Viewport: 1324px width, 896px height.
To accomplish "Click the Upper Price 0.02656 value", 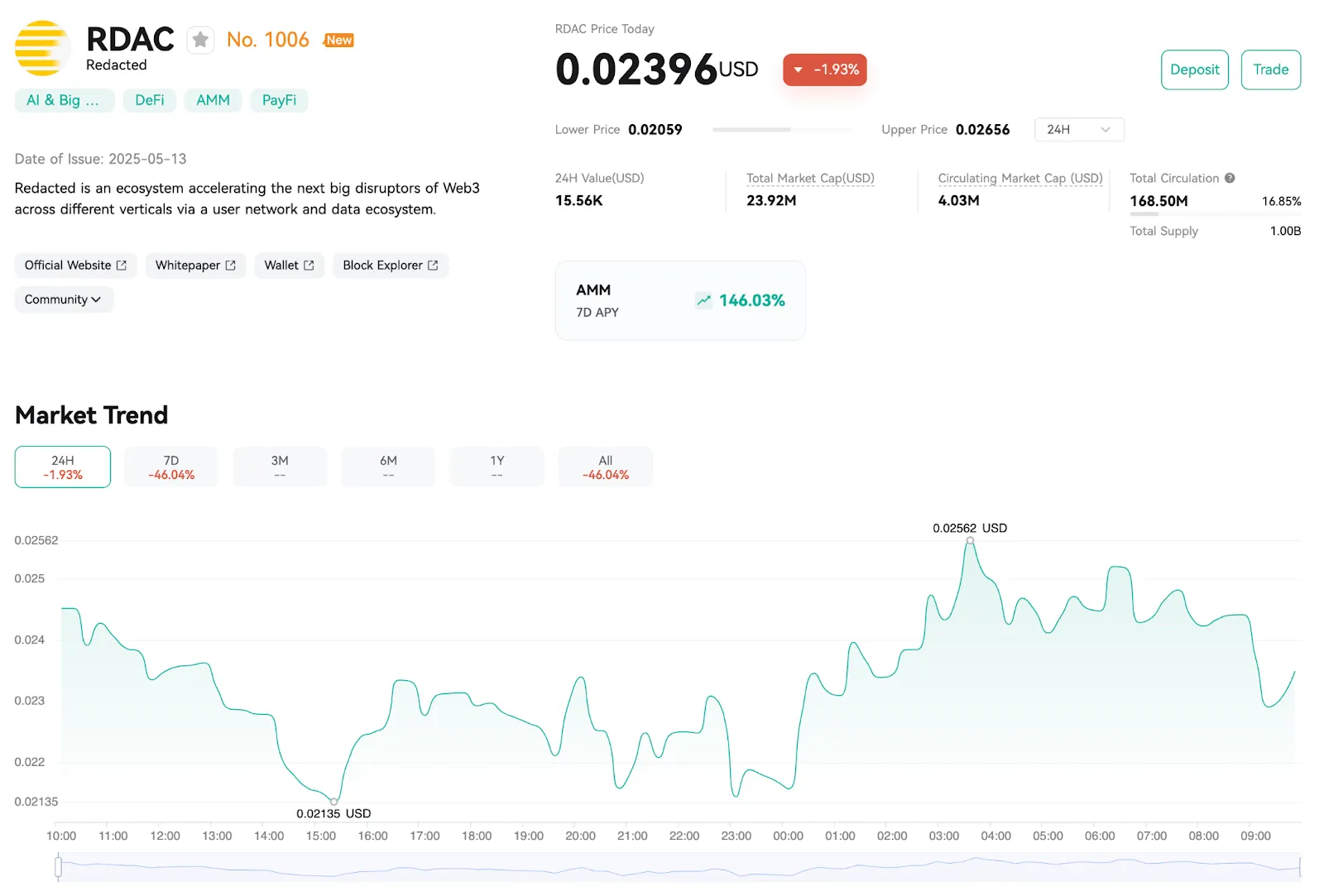I will (982, 130).
